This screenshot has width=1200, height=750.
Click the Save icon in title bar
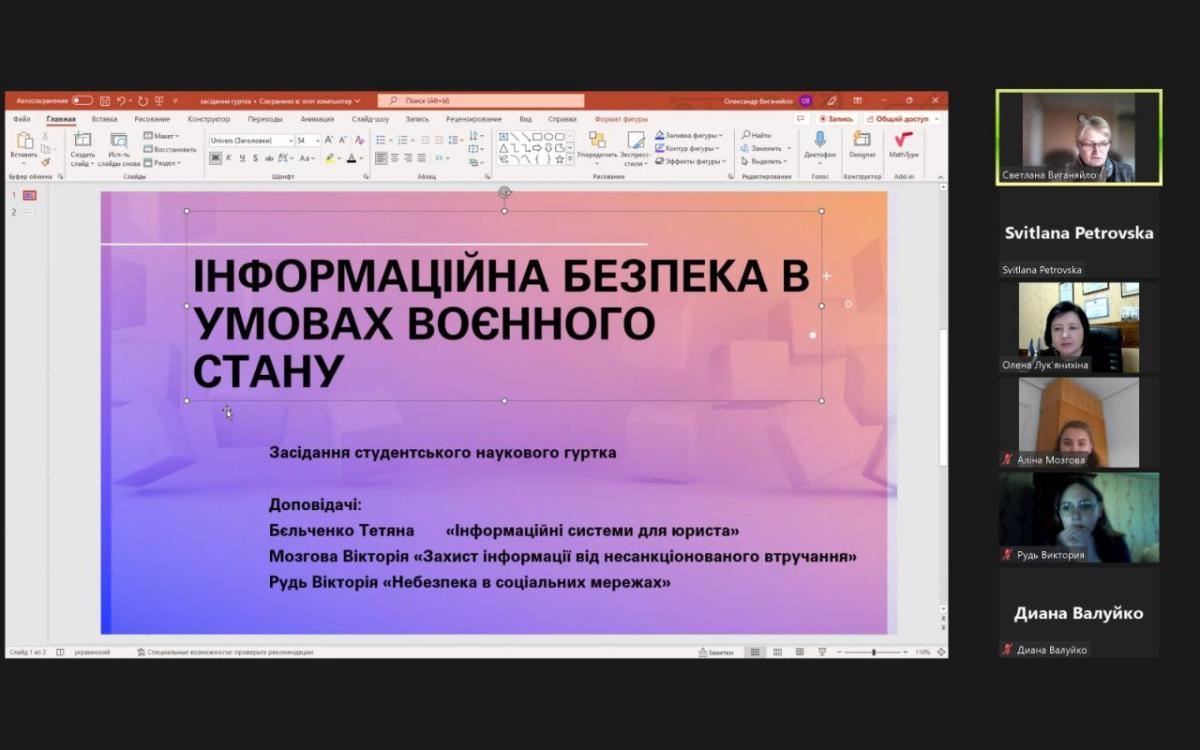[x=105, y=101]
